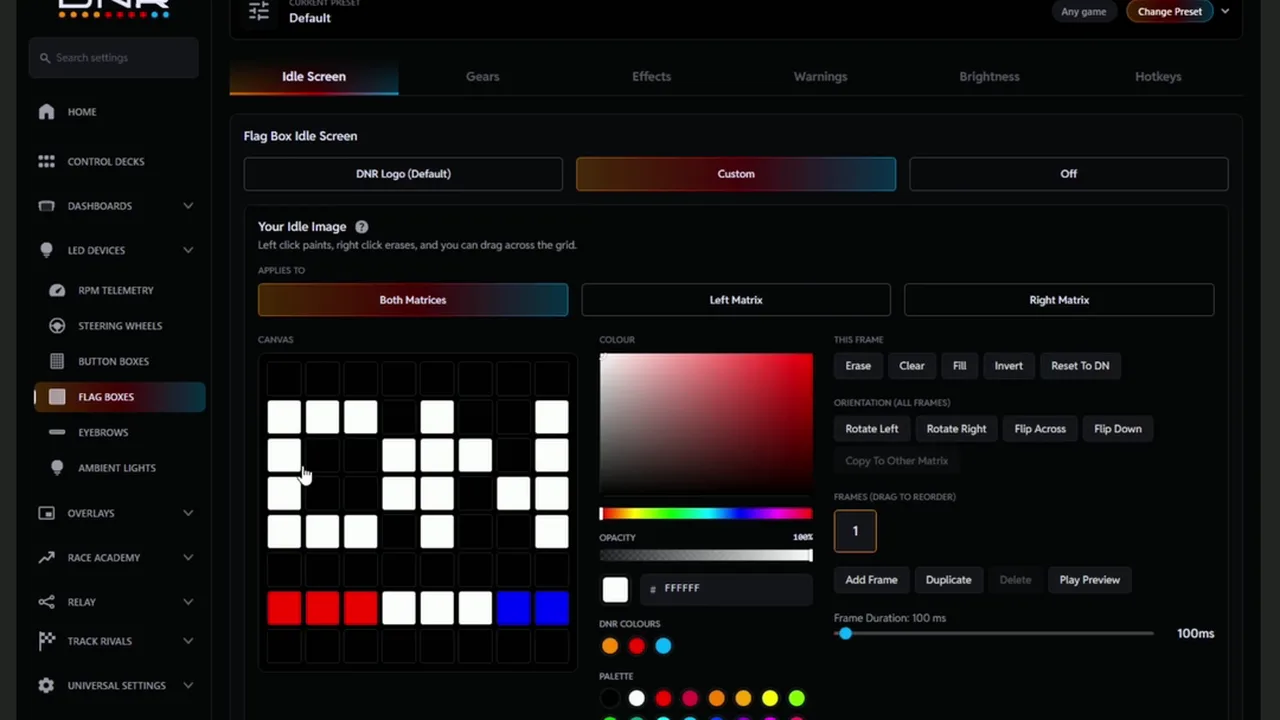This screenshot has width=1280, height=720.
Task: Click Rotate Right orientation button
Action: click(956, 429)
